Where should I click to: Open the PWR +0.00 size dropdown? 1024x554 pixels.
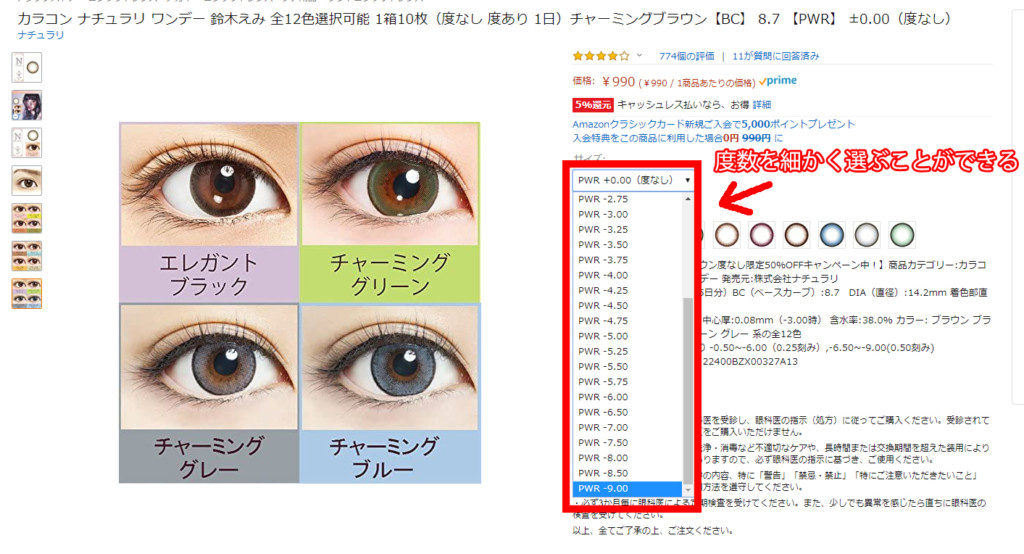633,180
